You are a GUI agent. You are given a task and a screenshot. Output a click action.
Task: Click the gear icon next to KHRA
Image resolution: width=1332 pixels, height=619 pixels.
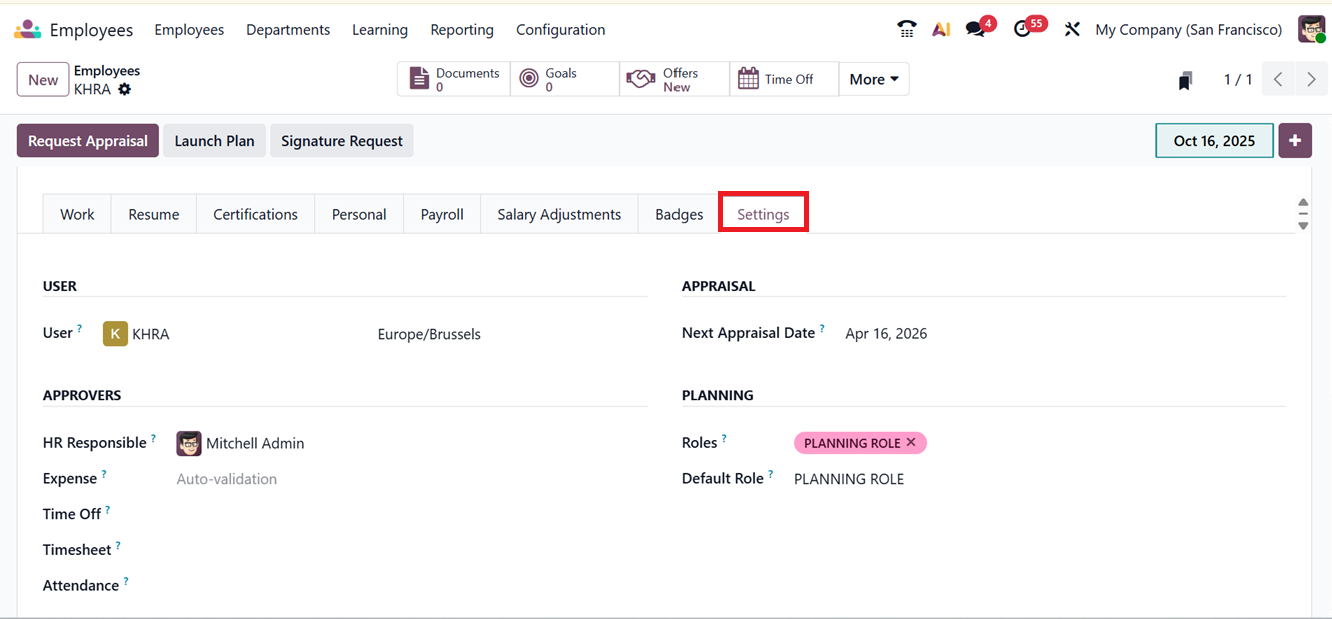point(125,89)
